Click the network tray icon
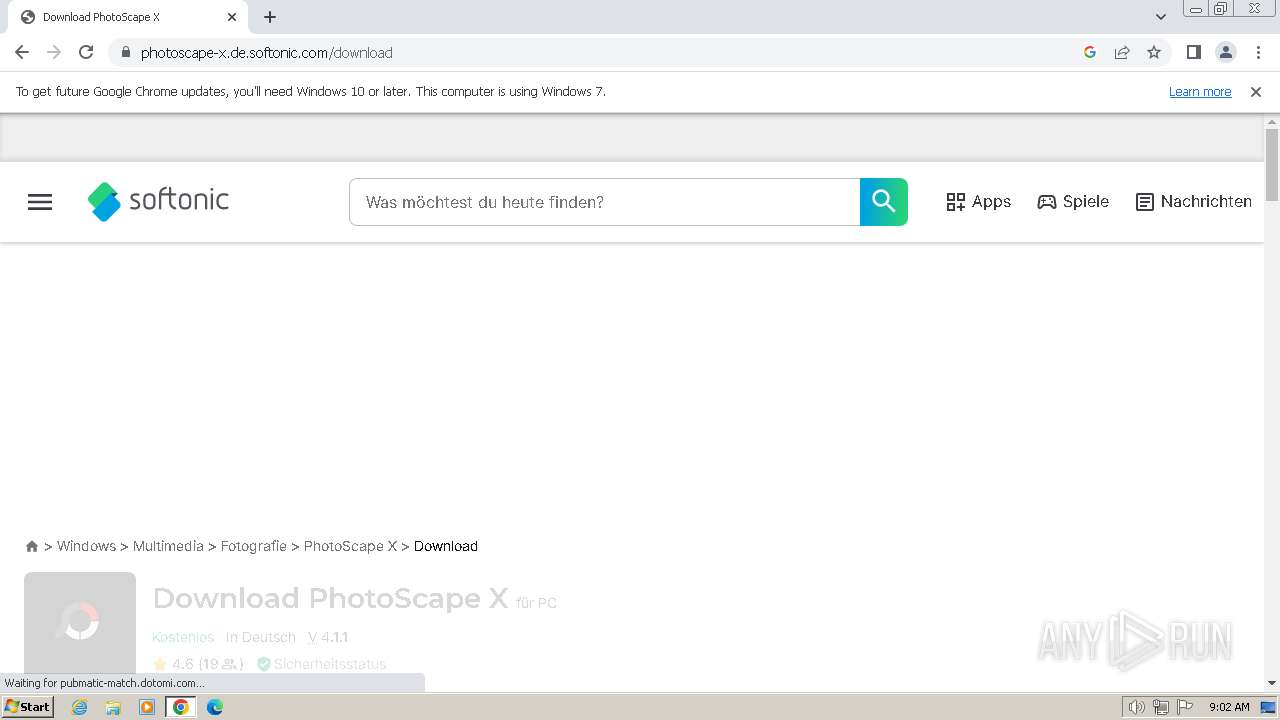1280x720 pixels. tap(1161, 707)
